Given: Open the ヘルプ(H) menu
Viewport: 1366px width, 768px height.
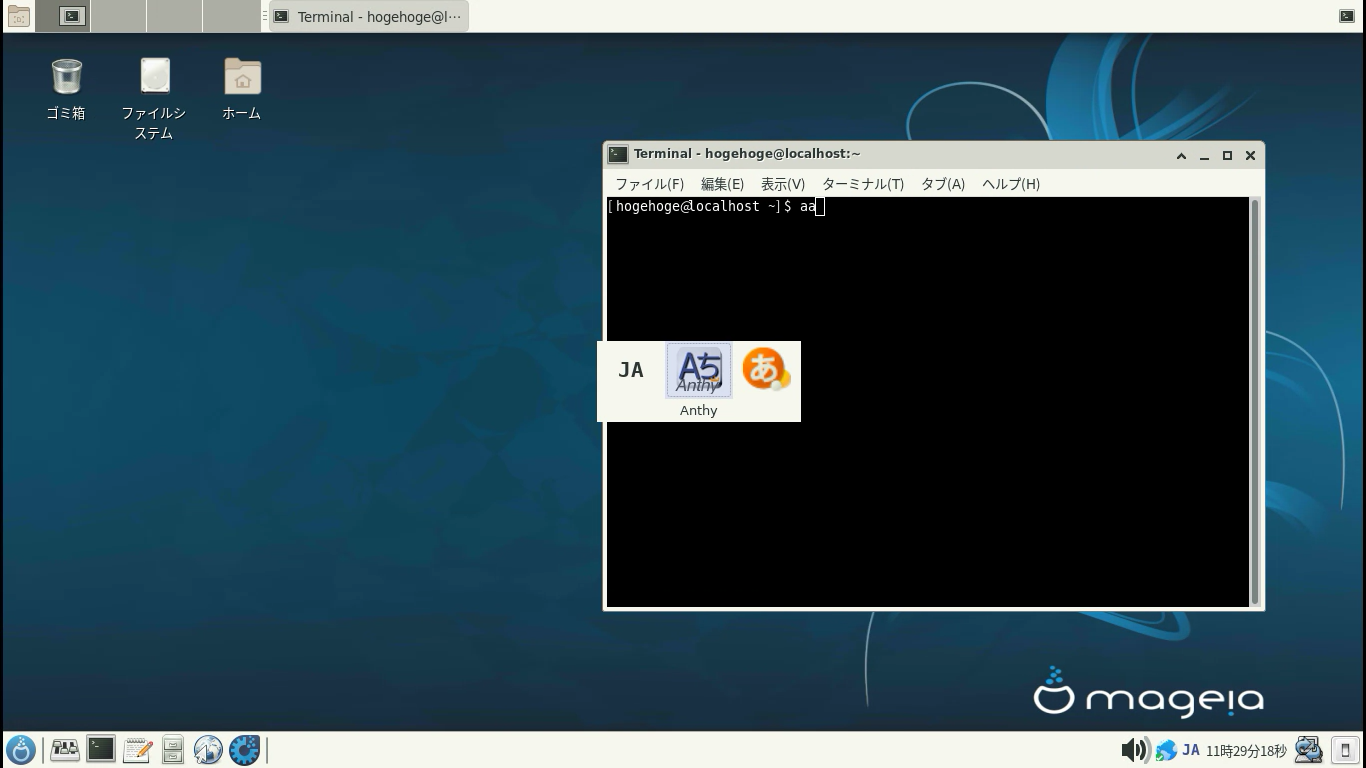Looking at the screenshot, I should pos(1011,184).
